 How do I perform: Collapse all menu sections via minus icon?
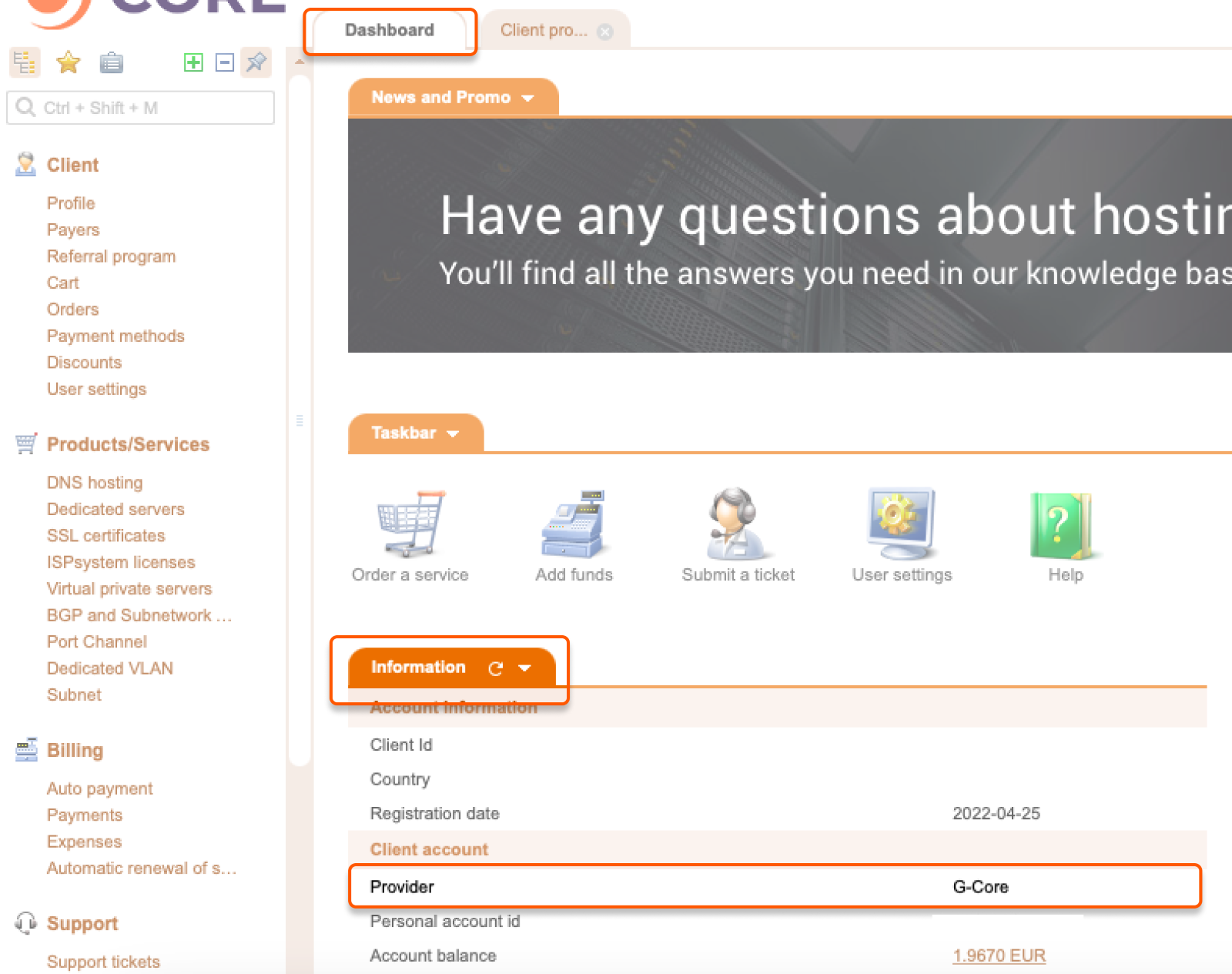[x=224, y=62]
